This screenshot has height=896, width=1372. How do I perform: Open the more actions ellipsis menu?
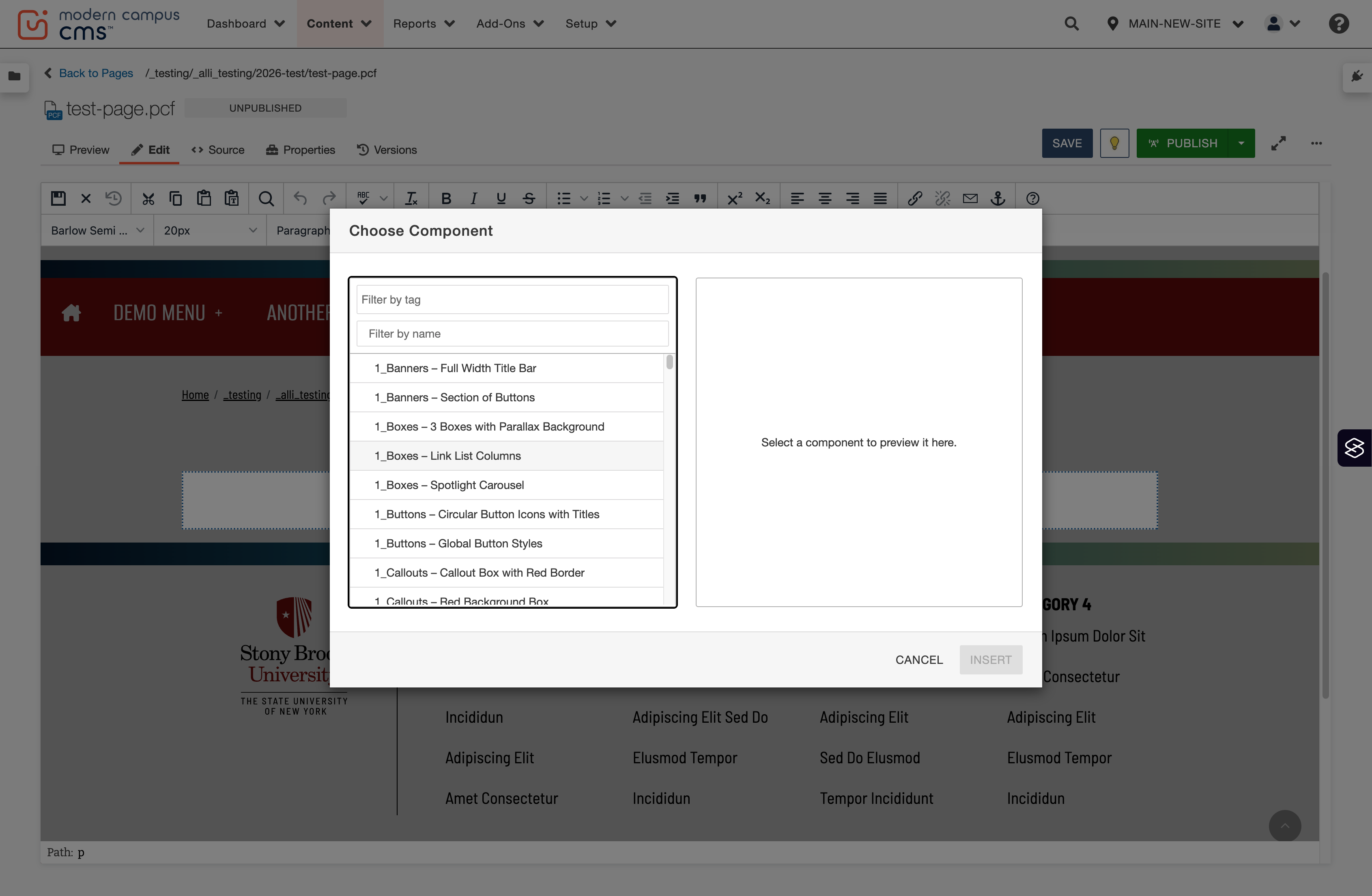[x=1316, y=143]
